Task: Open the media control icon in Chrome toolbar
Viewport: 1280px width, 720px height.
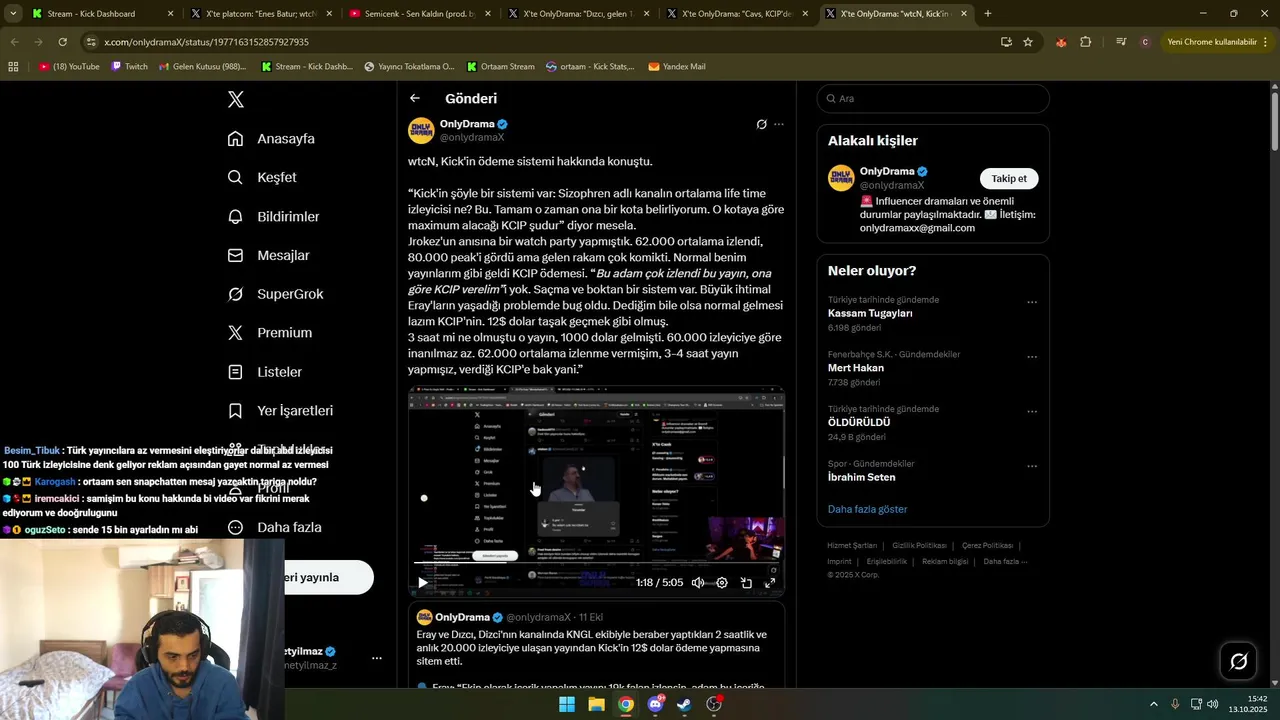Action: 1121,42
